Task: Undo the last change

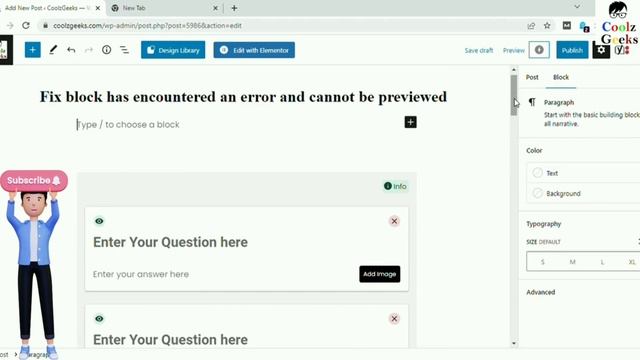Action: pyautogui.click(x=71, y=50)
